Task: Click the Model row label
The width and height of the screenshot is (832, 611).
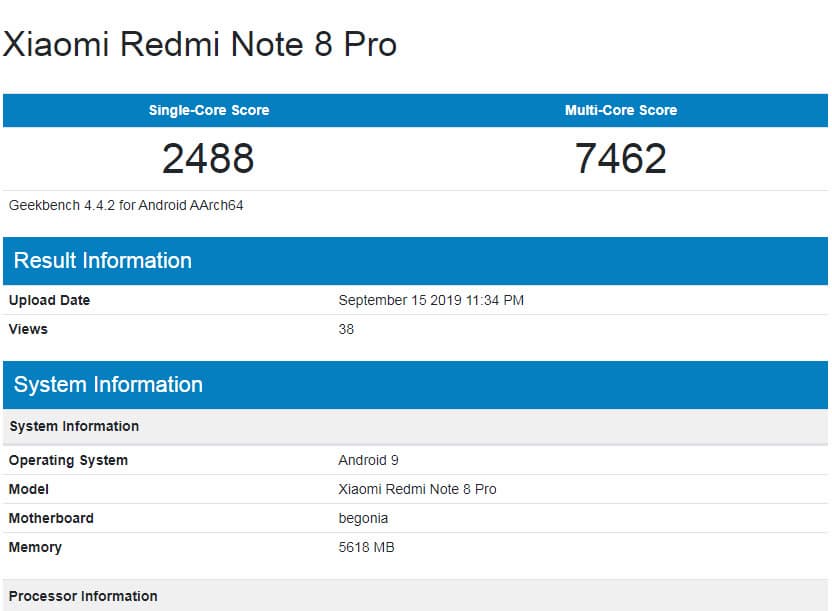Action: click(x=29, y=489)
